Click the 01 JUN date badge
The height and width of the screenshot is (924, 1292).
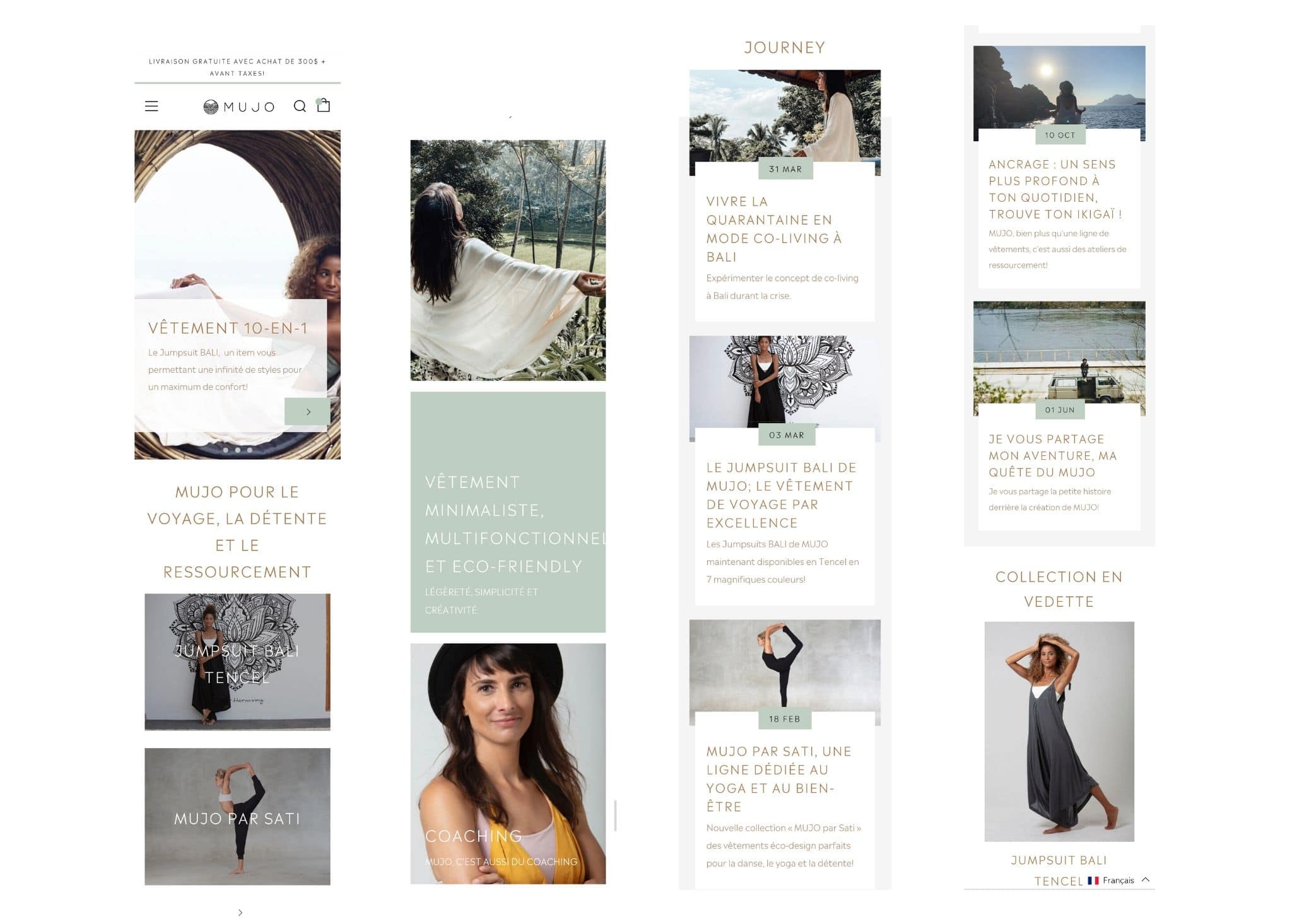[x=1060, y=410]
